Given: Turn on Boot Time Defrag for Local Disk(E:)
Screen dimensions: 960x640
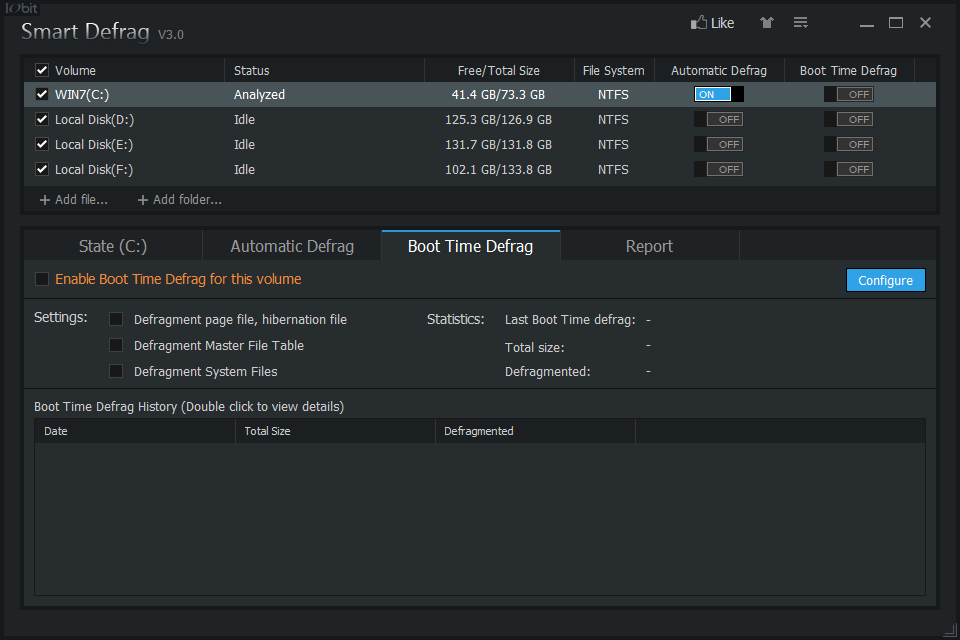Looking at the screenshot, I should 849,145.
